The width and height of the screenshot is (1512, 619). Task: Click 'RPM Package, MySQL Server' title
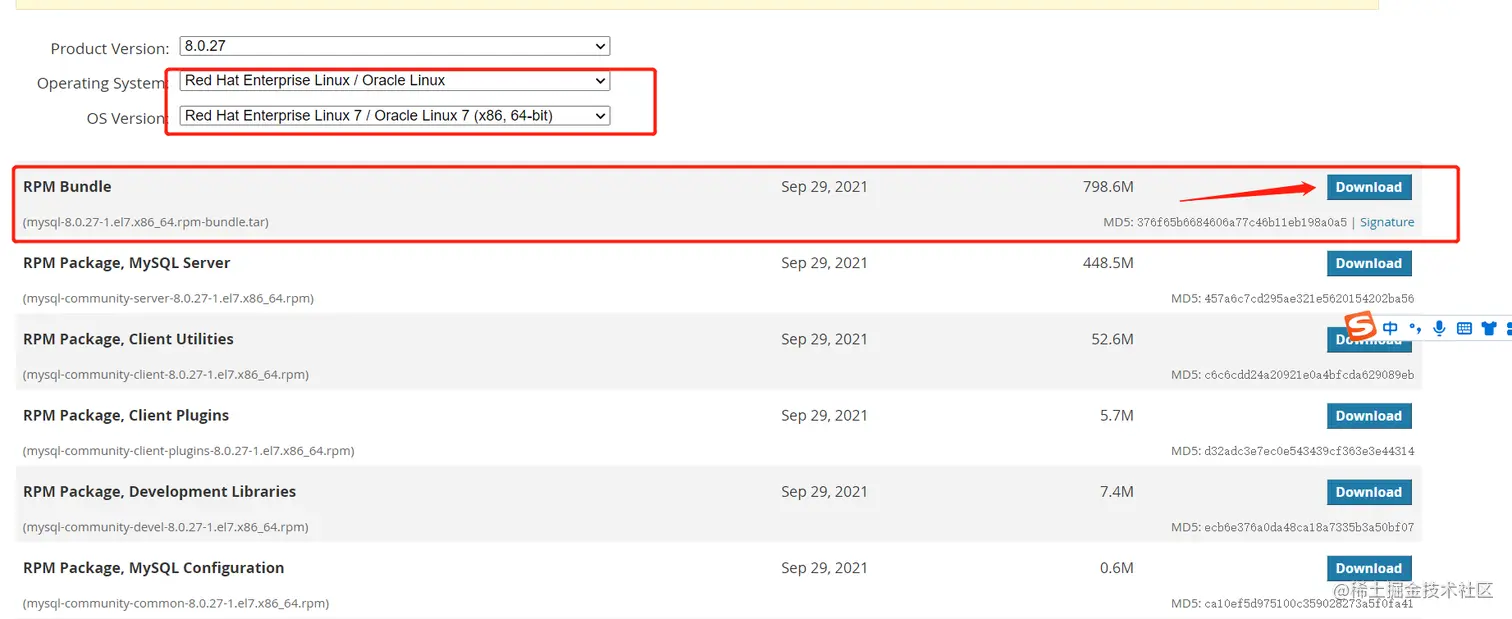click(127, 263)
